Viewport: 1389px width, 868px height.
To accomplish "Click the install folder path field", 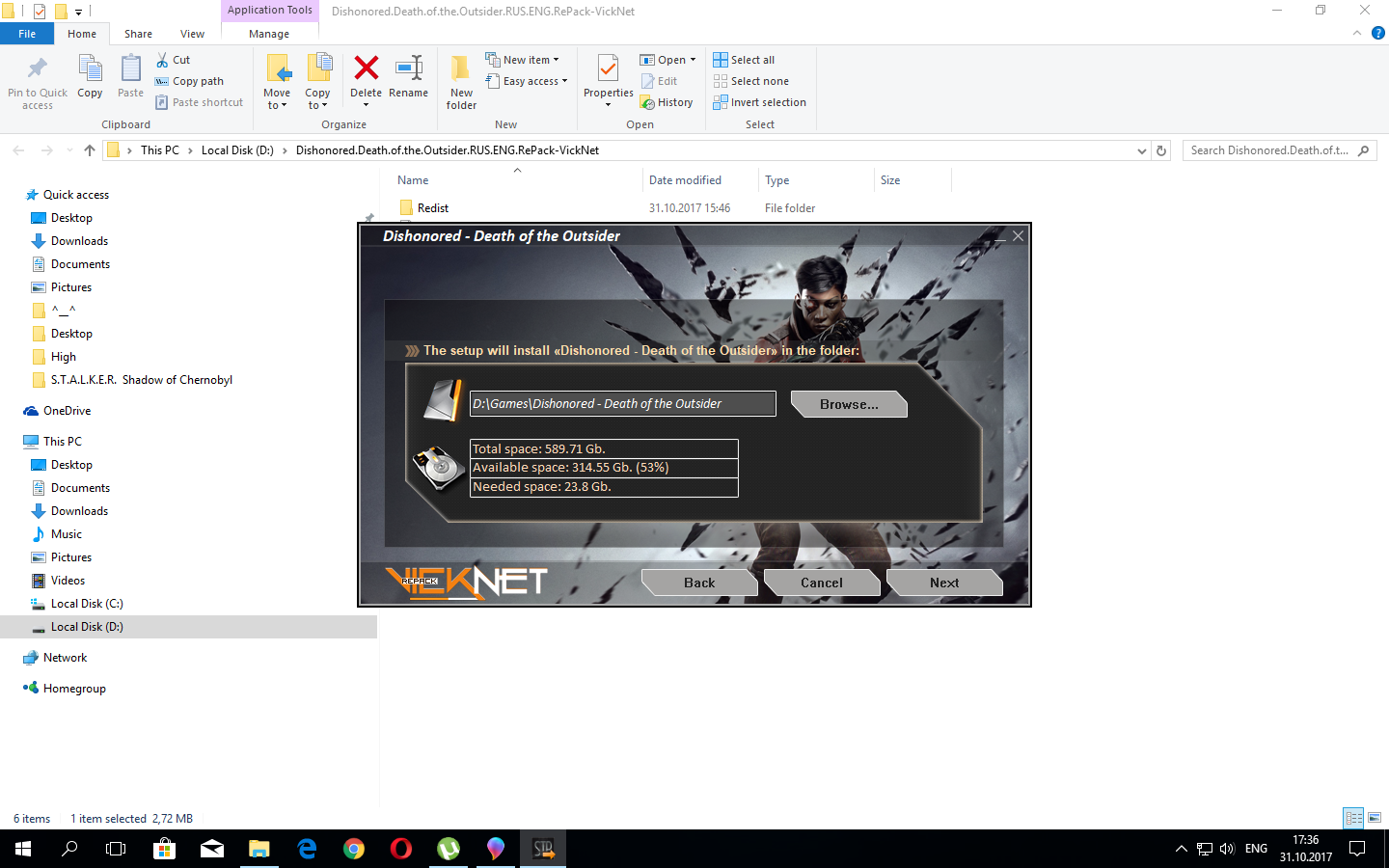I will (x=622, y=404).
